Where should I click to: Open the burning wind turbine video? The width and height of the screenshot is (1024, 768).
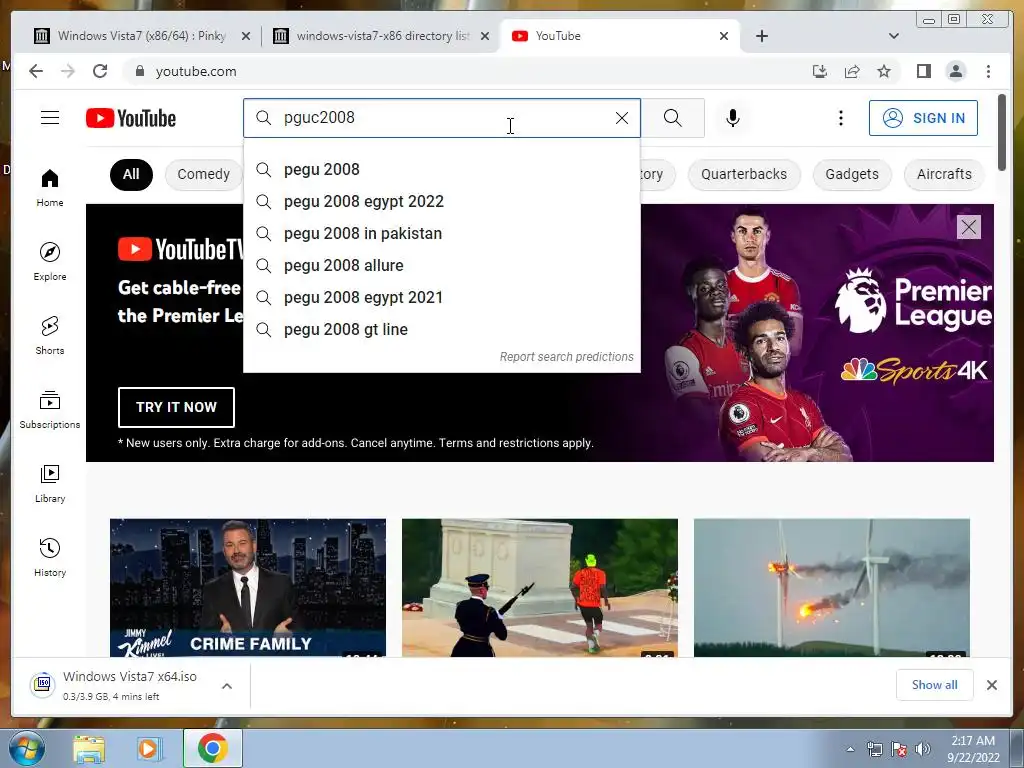(831, 587)
